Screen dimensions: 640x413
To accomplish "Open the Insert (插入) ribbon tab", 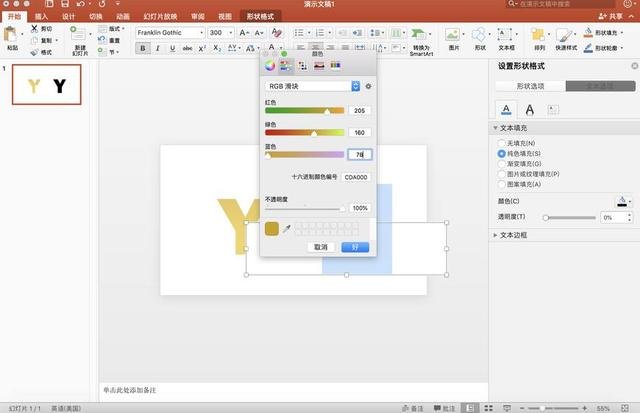I will click(41, 16).
